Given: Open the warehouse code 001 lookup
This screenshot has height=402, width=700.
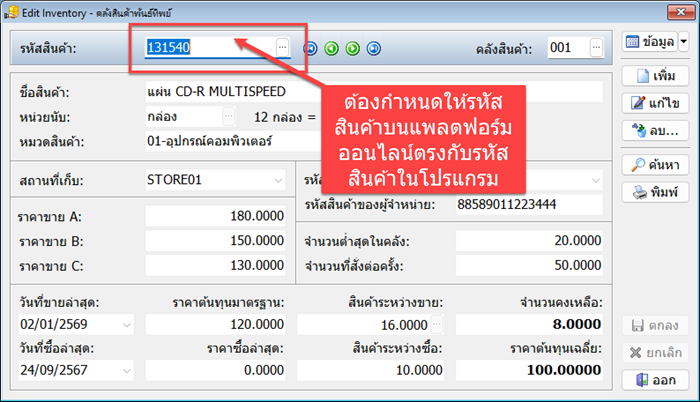Looking at the screenshot, I should click(x=596, y=47).
